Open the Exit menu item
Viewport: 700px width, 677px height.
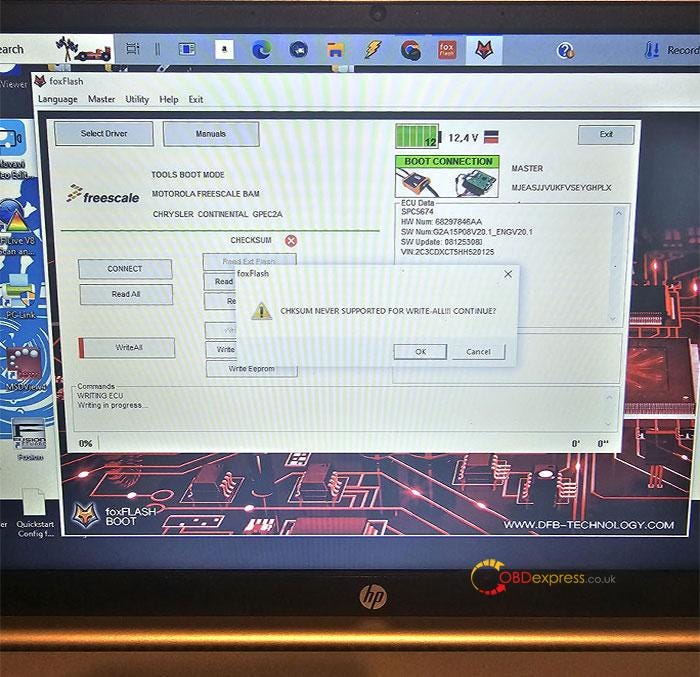click(x=196, y=99)
